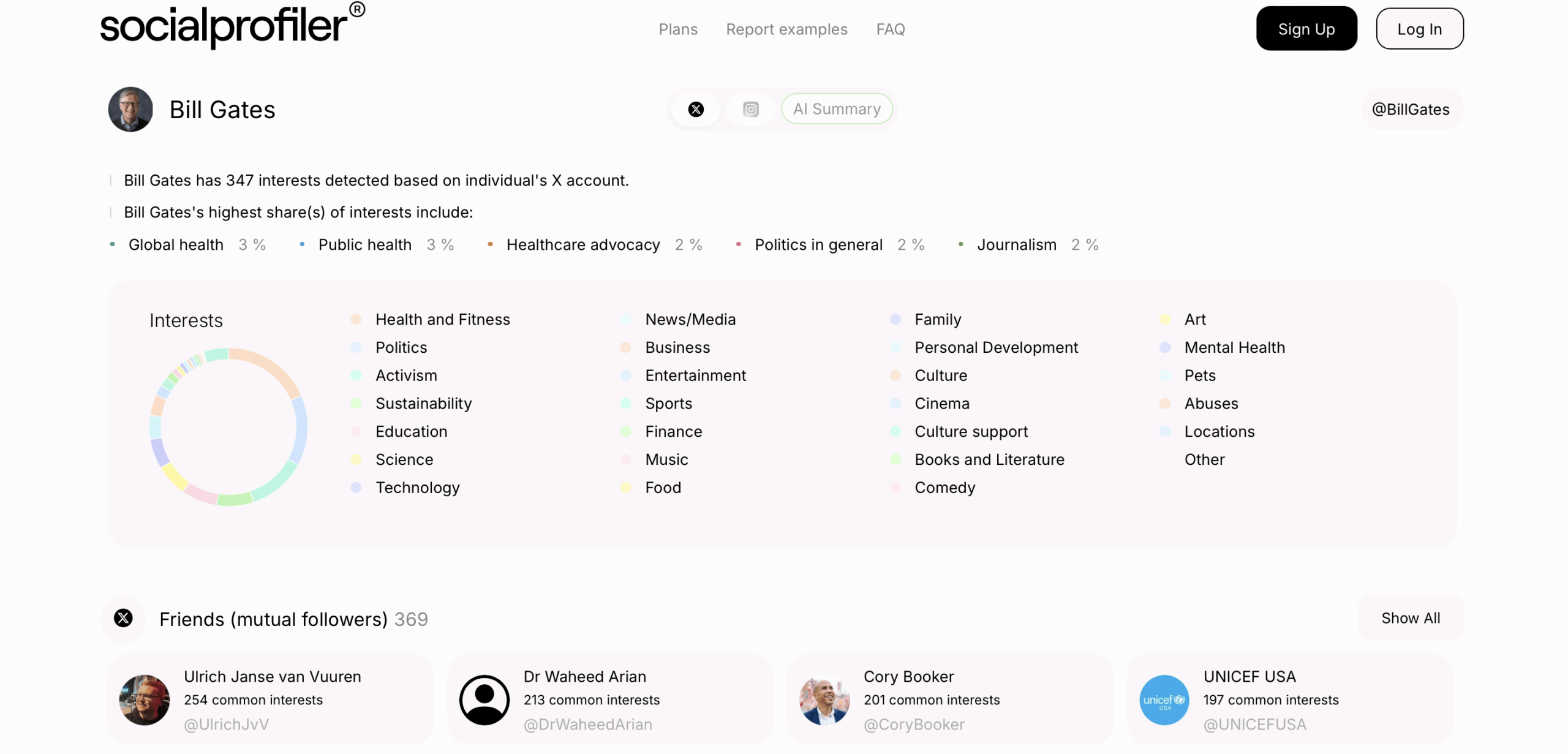Open UNICEF USA profile avatar
Image resolution: width=1568 pixels, height=754 pixels.
1164,700
